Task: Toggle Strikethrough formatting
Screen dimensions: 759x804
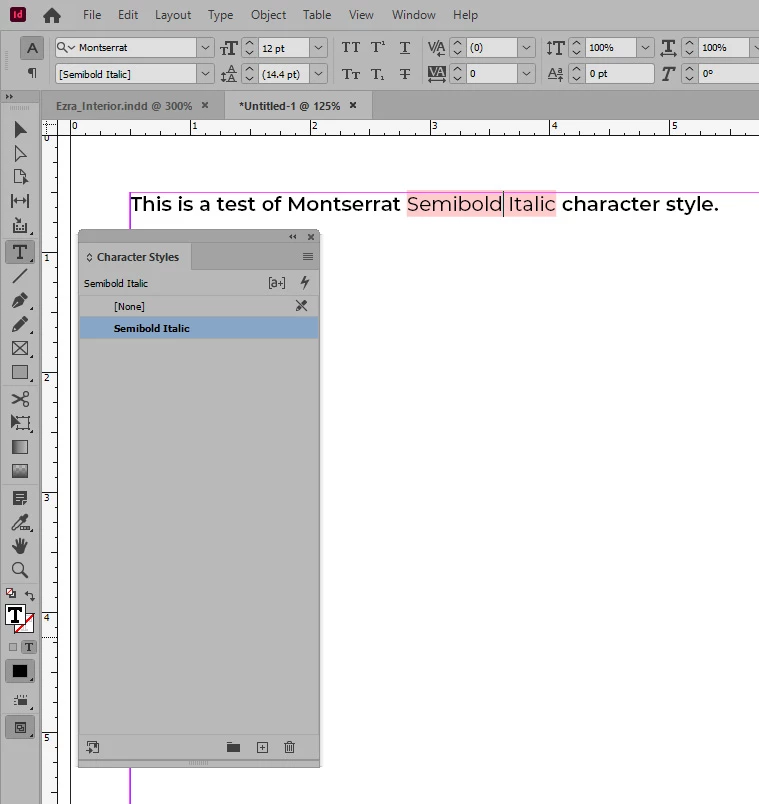Action: [405, 74]
